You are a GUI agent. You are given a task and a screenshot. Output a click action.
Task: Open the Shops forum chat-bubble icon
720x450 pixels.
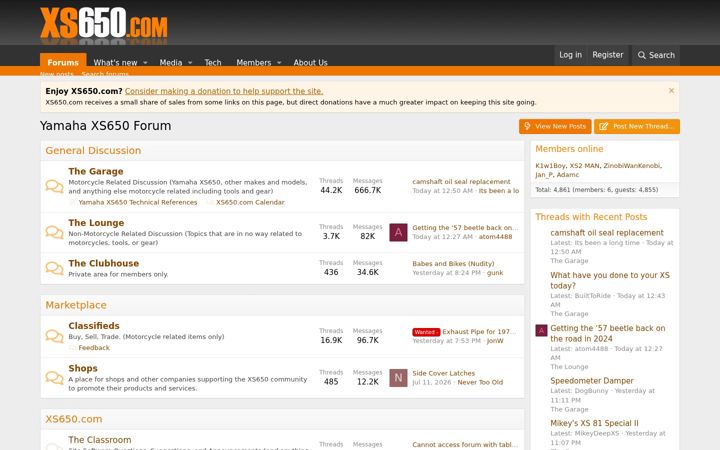54,377
